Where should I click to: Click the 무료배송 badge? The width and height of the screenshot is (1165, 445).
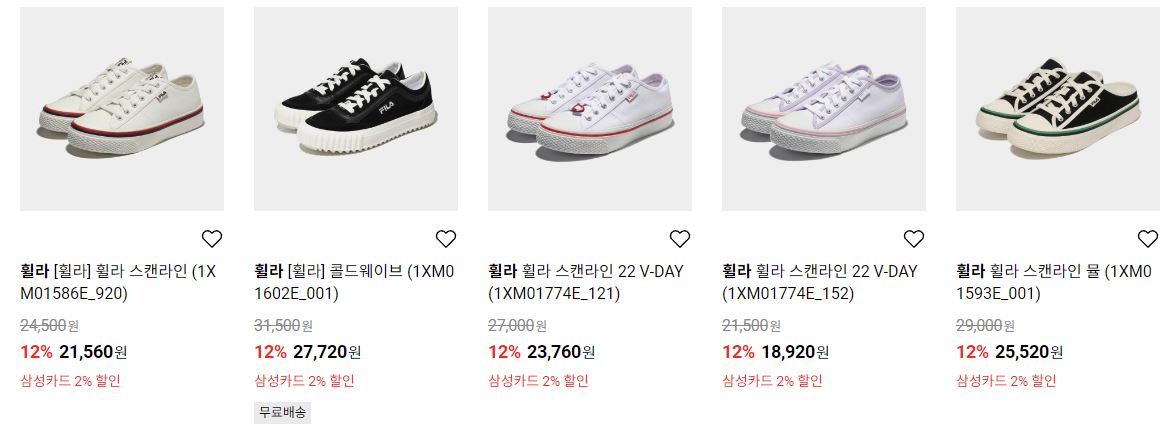pyautogui.click(x=282, y=412)
